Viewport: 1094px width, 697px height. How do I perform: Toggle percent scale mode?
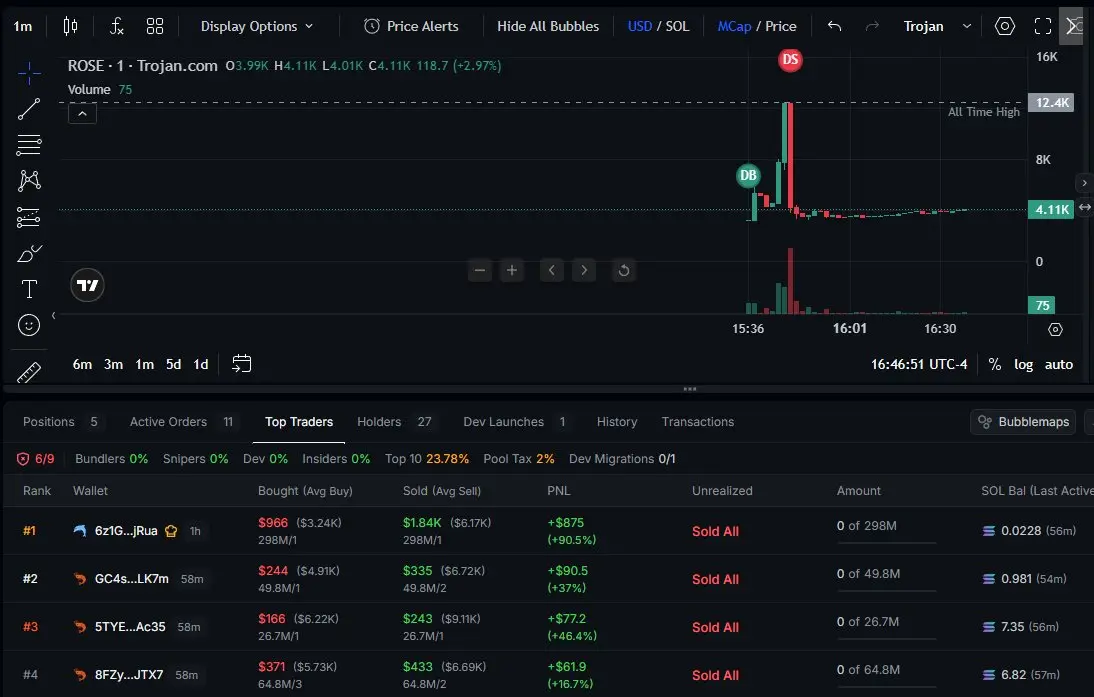coord(995,364)
